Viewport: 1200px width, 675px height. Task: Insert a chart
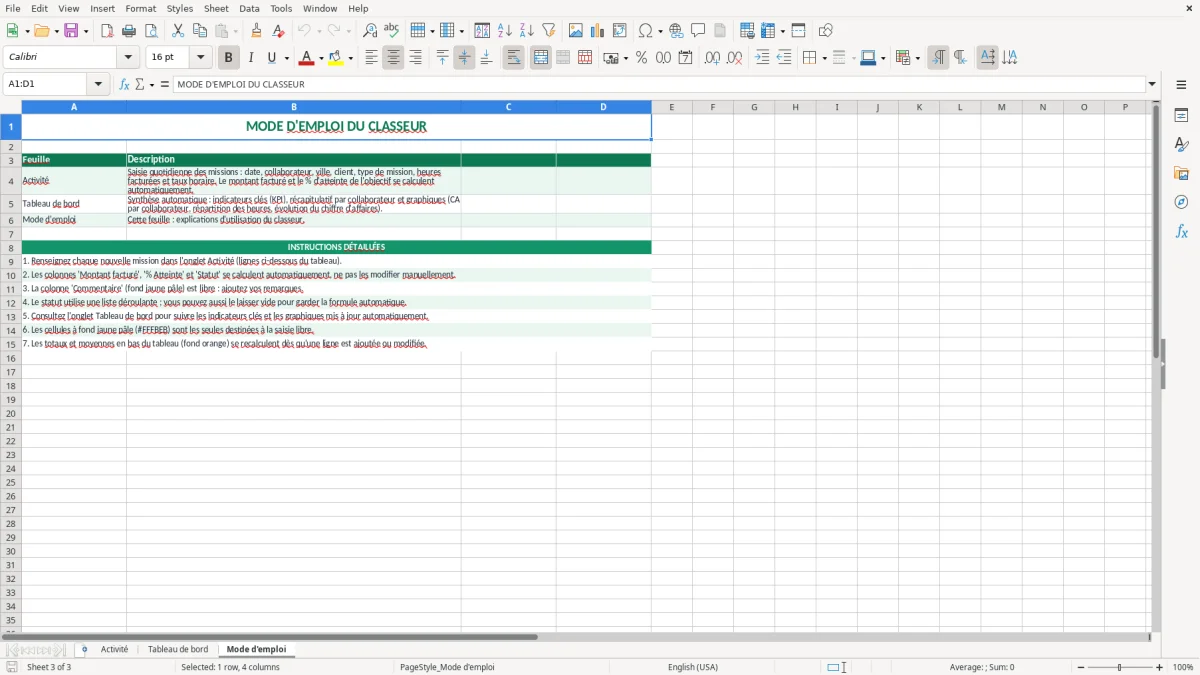pos(598,31)
